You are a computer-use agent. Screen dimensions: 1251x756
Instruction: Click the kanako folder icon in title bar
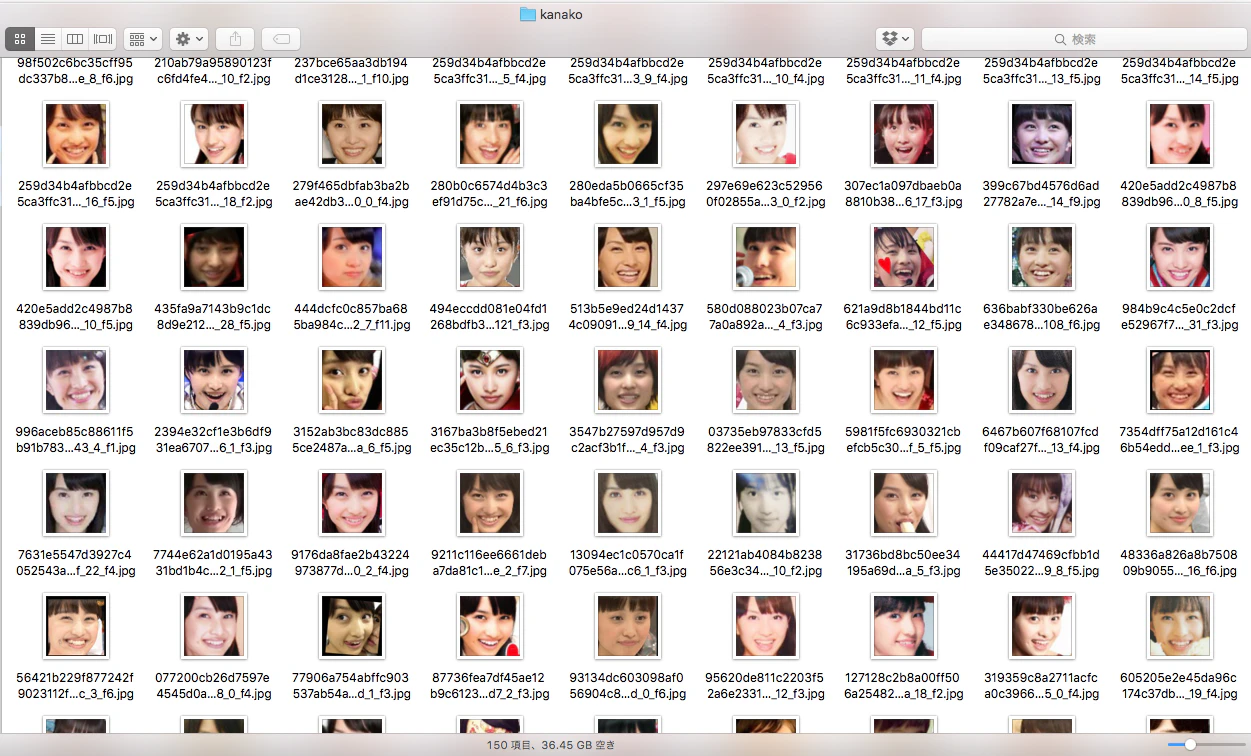click(x=528, y=14)
